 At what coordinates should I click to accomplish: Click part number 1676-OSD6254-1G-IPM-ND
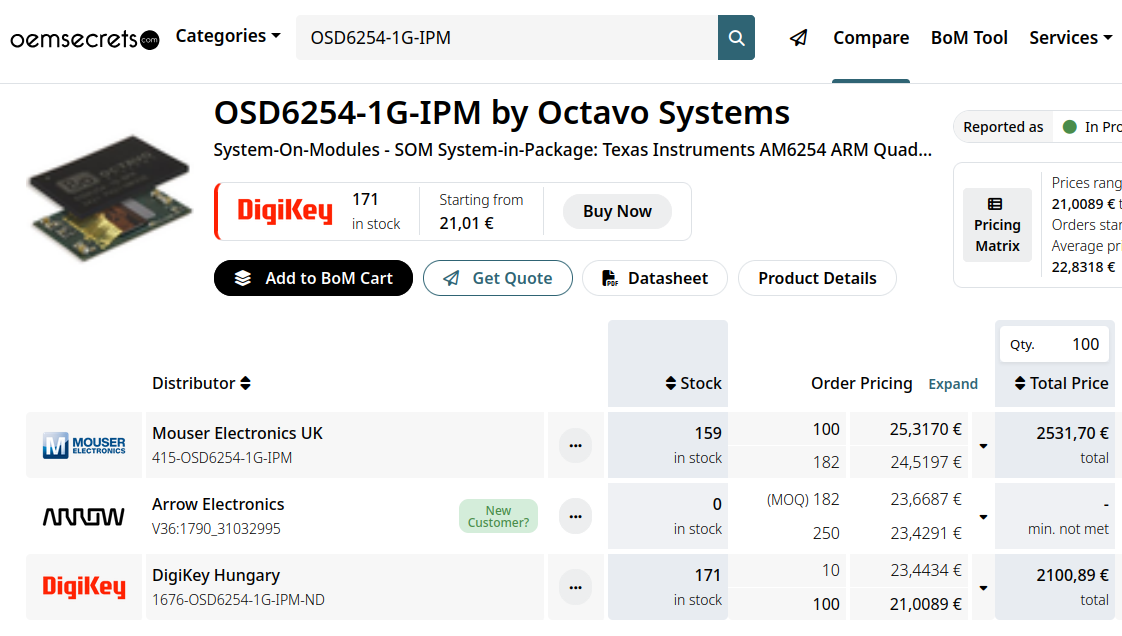(x=238, y=600)
